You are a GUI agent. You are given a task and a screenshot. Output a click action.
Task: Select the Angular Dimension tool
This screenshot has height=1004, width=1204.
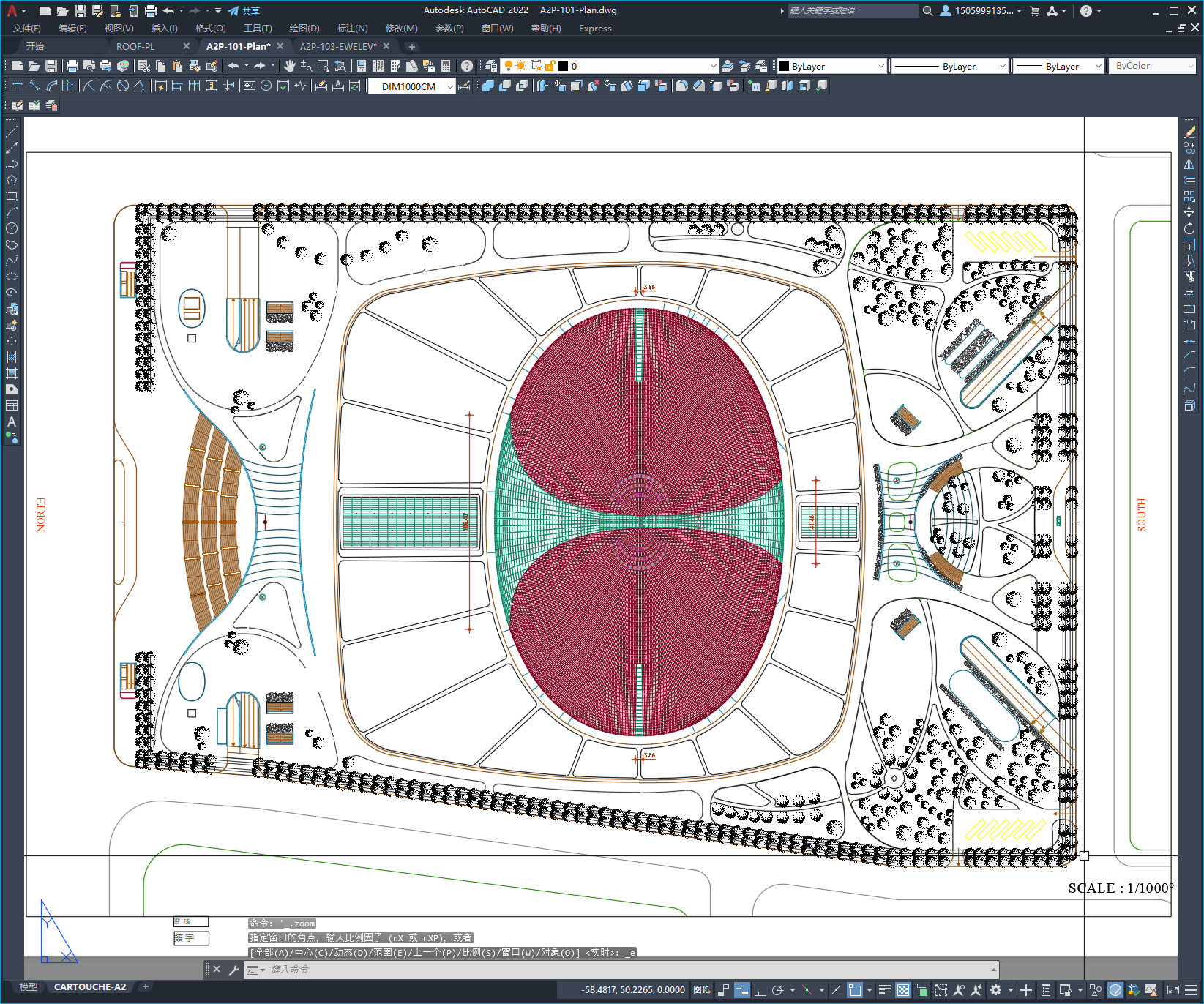point(139,86)
